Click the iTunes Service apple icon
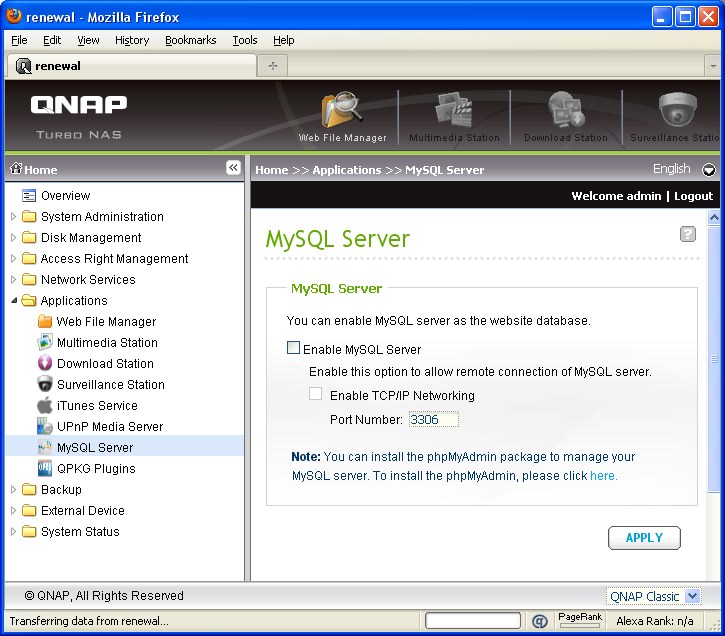 (x=45, y=405)
